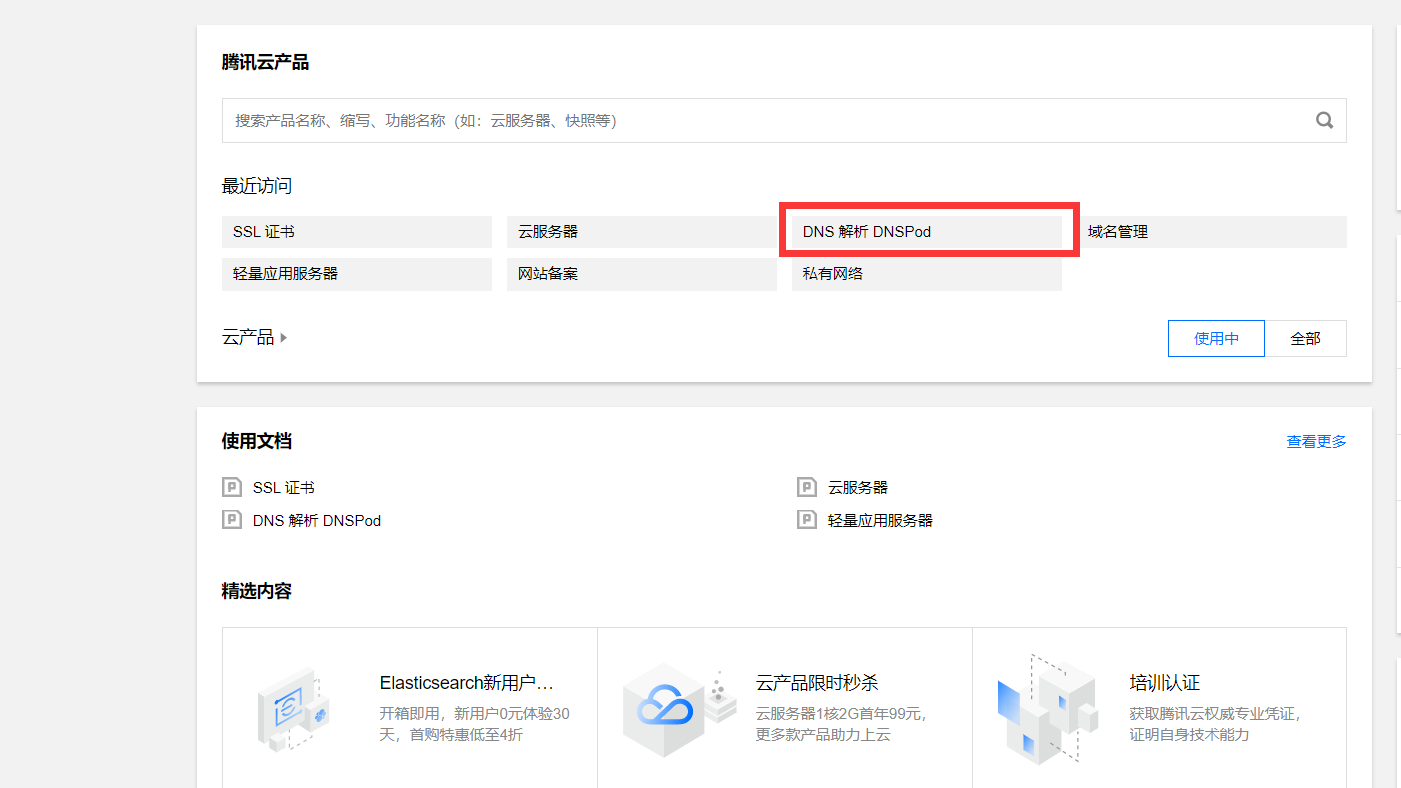Open the DNS 解析 DNSPod documentation link
This screenshot has height=788, width=1401.
(317, 520)
